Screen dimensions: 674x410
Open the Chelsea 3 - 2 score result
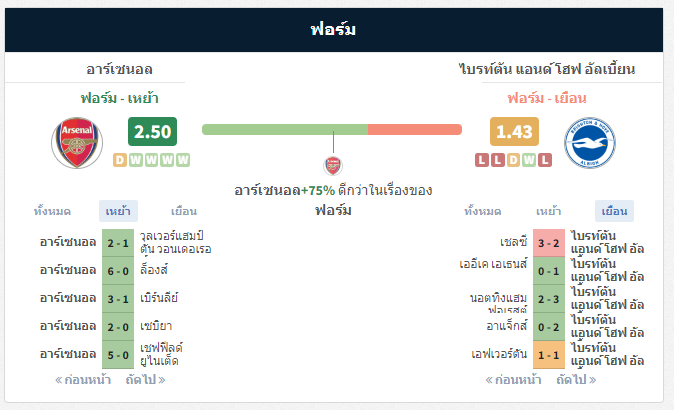(548, 243)
